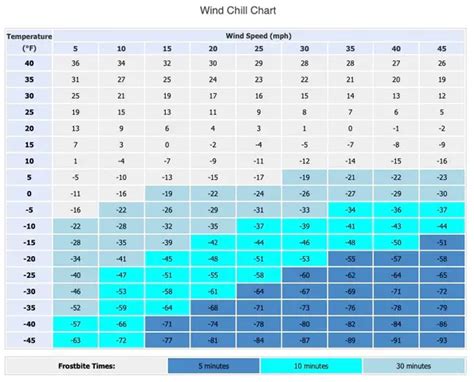Select the 25 mph wind speed column header

[x=259, y=49]
